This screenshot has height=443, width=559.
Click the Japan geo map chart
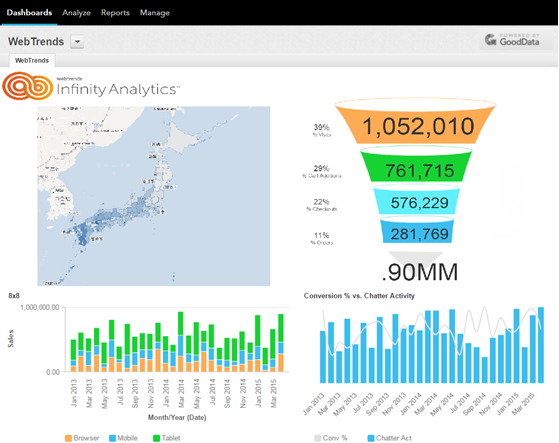(x=154, y=196)
